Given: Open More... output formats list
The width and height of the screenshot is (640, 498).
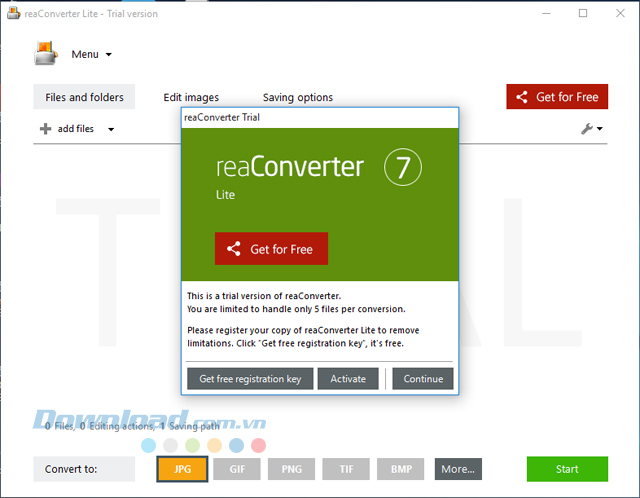Looking at the screenshot, I should point(458,469).
